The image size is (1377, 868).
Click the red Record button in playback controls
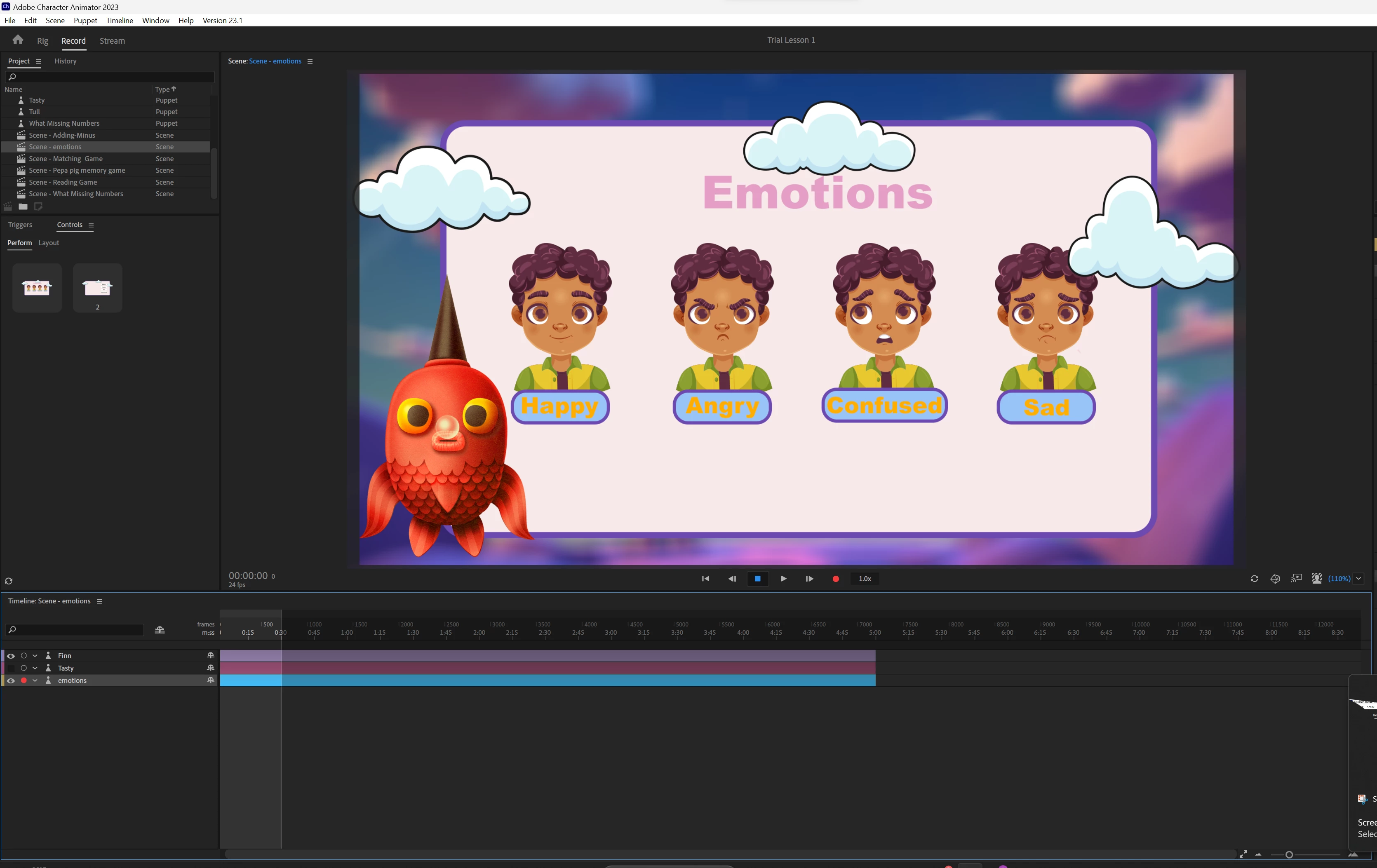coord(835,579)
